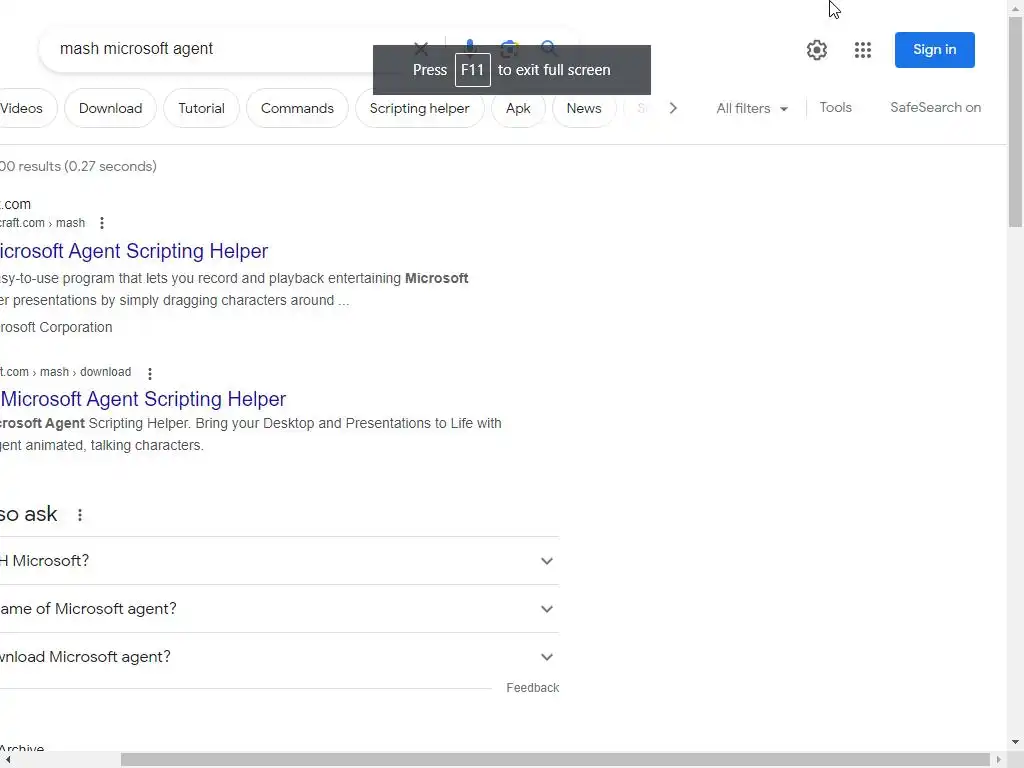
Task: Clear the search query with the X icon
Action: (x=421, y=48)
